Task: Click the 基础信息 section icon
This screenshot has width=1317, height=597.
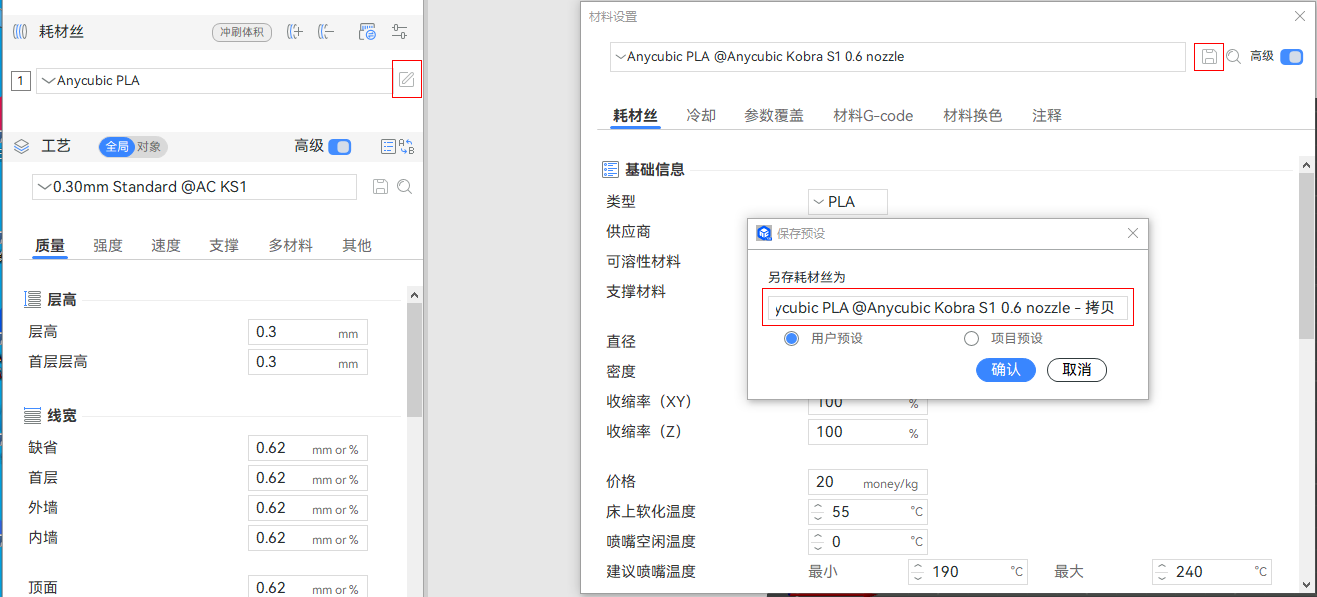Action: click(x=610, y=169)
